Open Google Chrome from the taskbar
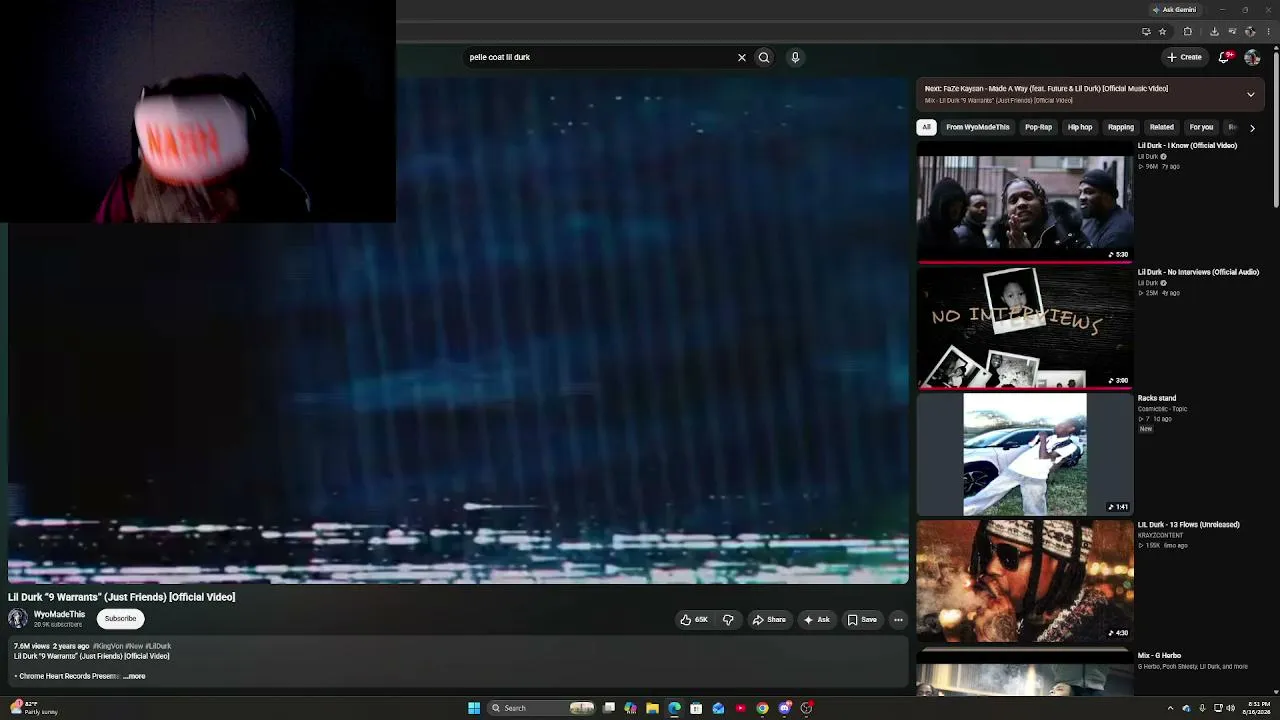The width and height of the screenshot is (1280, 720). [762, 708]
